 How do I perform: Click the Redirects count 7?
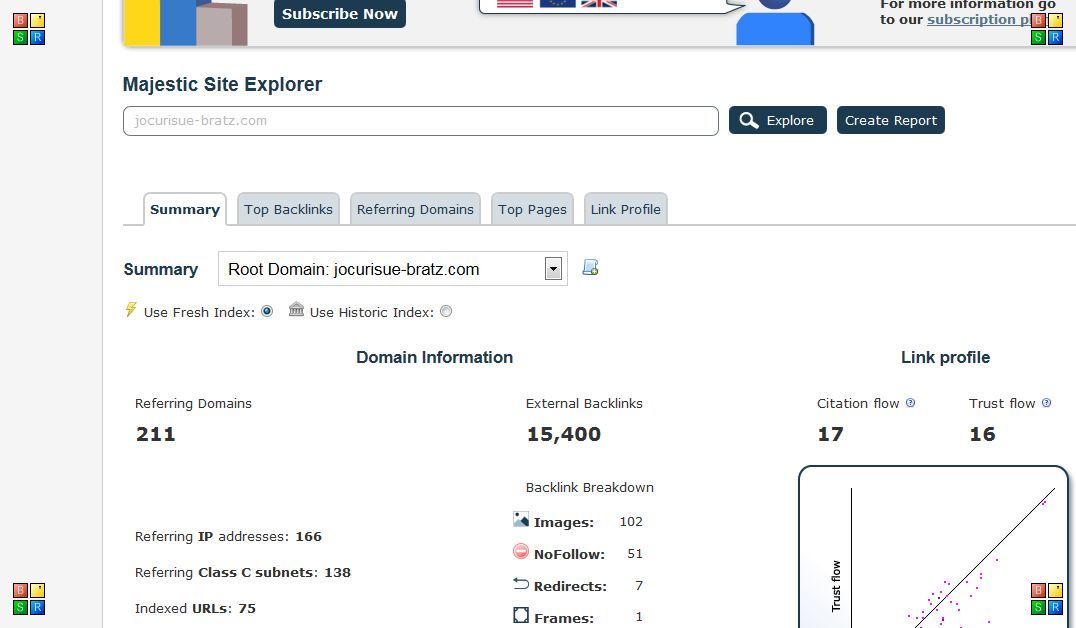[639, 585]
